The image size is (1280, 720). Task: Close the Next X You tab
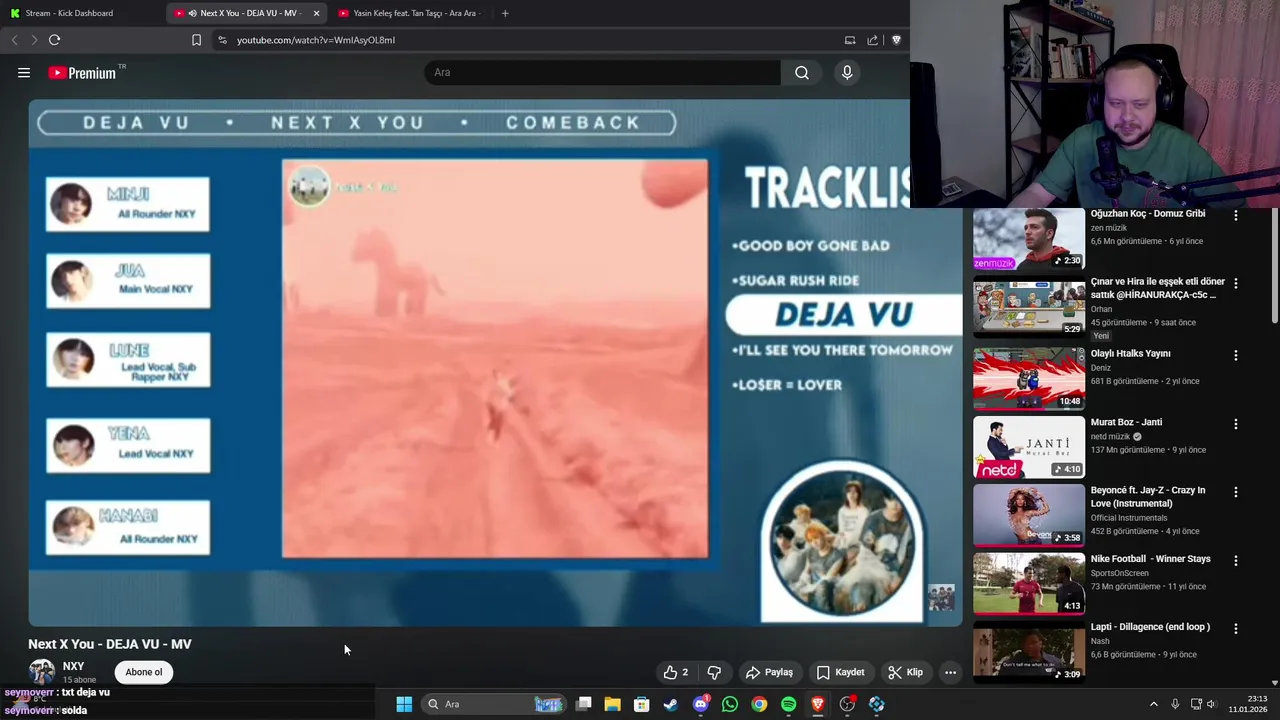click(316, 13)
